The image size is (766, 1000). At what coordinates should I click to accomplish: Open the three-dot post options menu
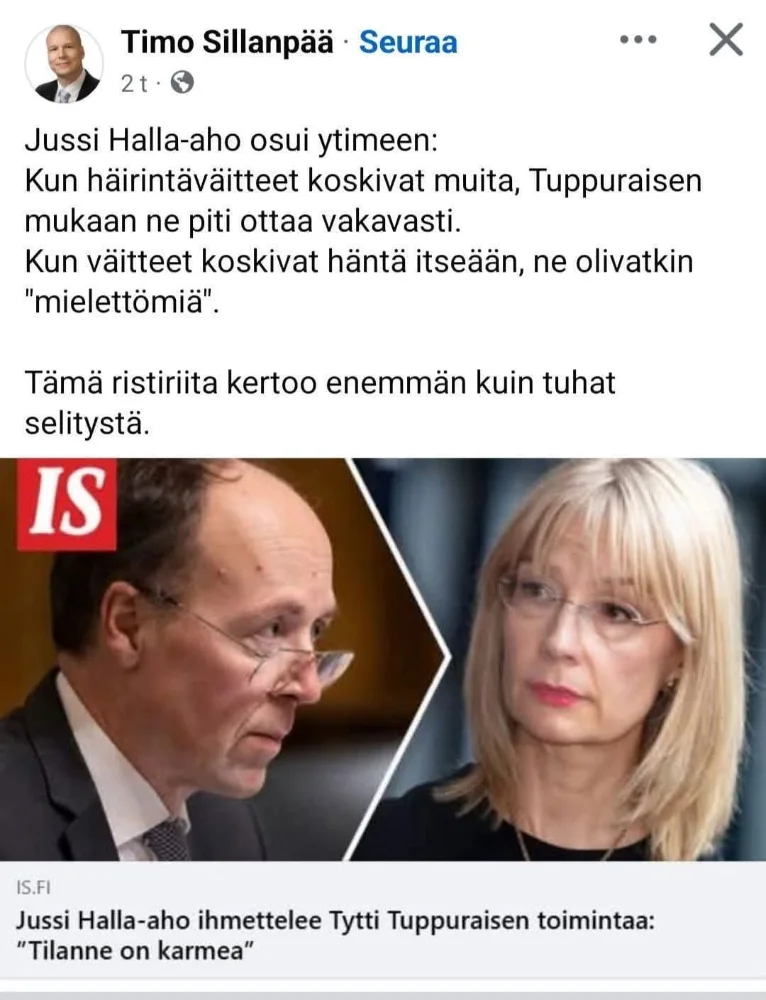(x=638, y=40)
